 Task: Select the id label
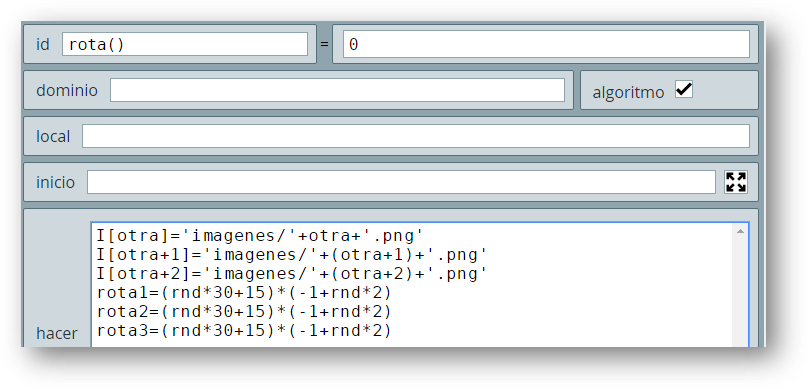click(43, 45)
